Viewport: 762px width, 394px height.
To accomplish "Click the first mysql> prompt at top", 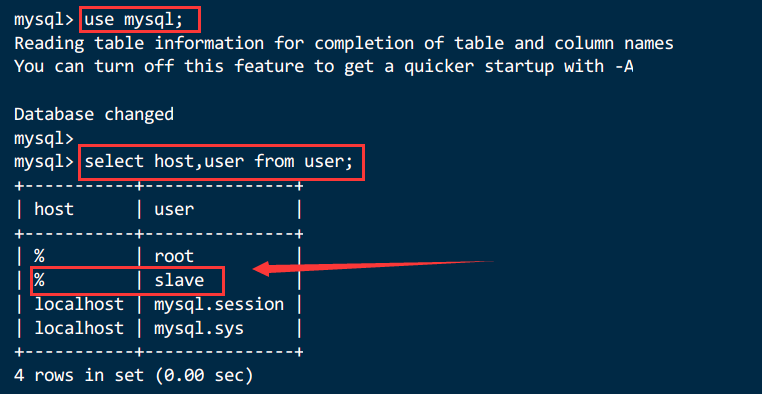I will [x=44, y=21].
